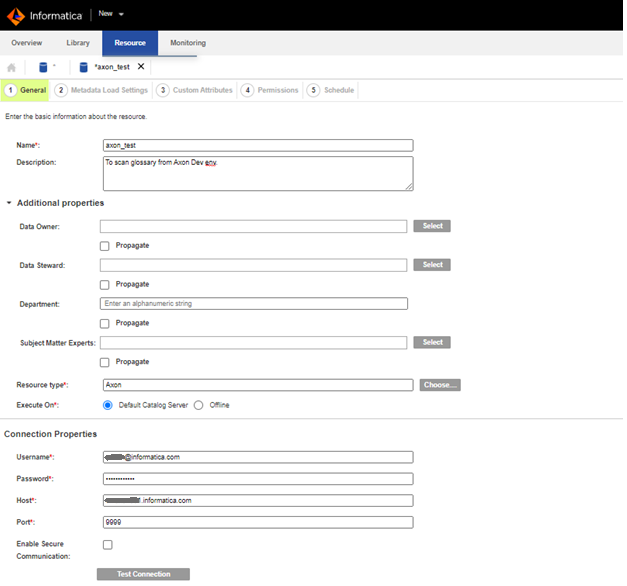Enable Propagate under Subject Matter Experts
627x586 pixels.
click(x=105, y=362)
